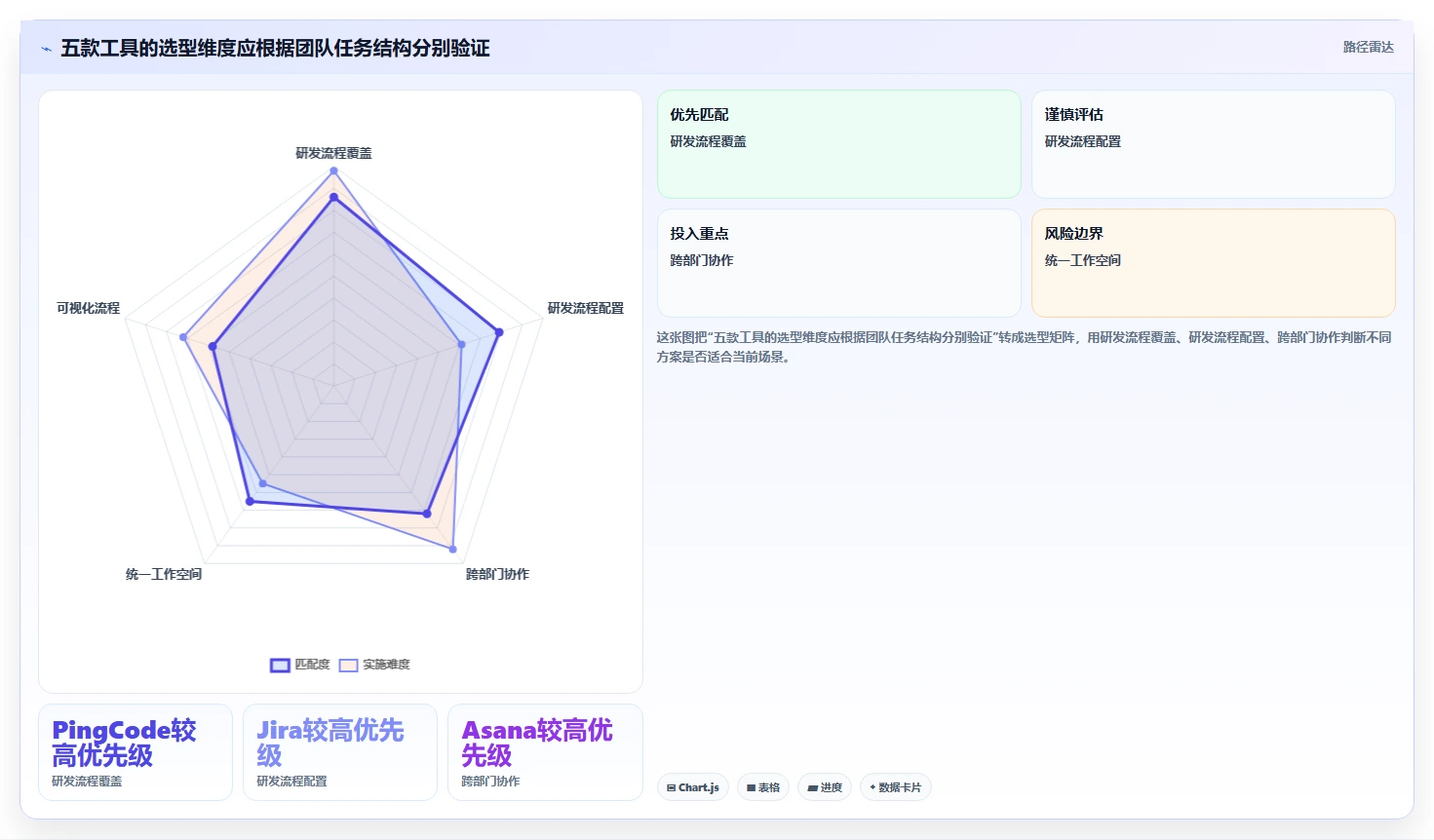Click 跨部门协作 text inside 投入重点 card
Screen dimensions: 1434x840
tap(702, 260)
